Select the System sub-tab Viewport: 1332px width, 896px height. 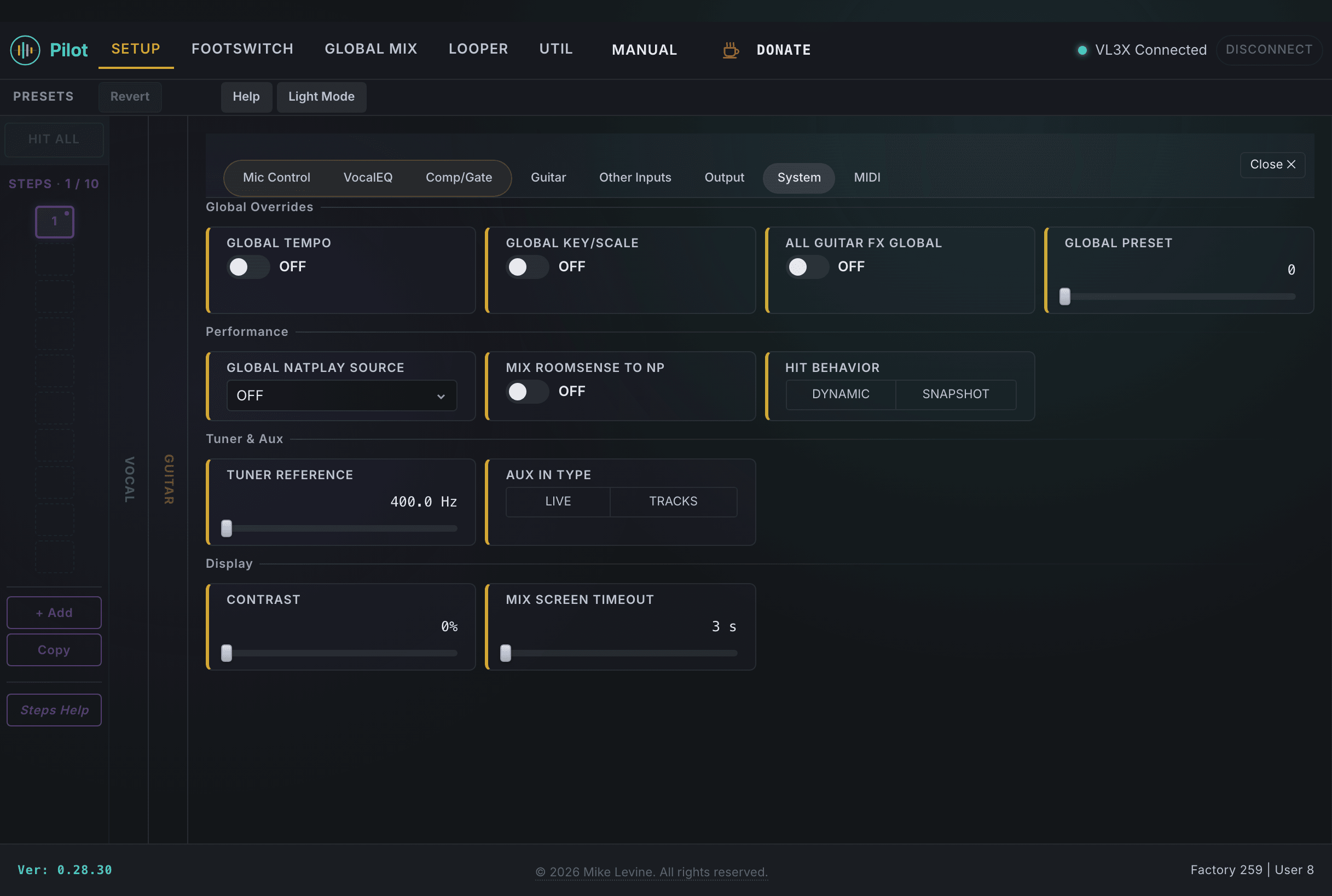point(798,178)
